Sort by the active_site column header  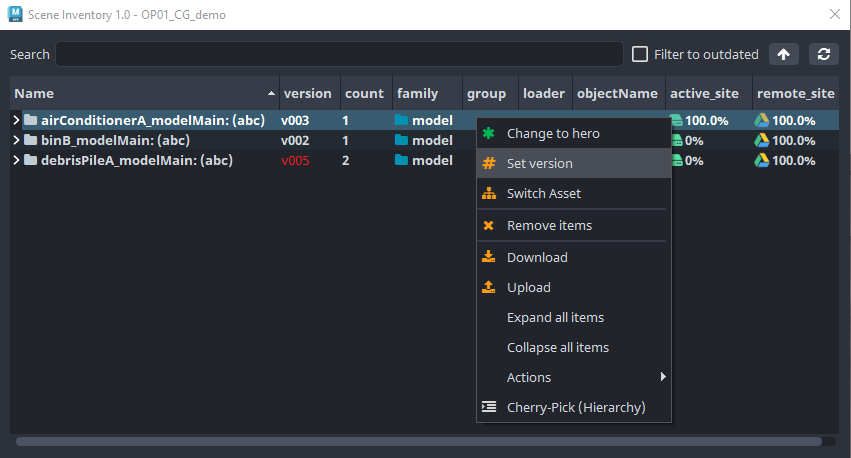coord(709,93)
